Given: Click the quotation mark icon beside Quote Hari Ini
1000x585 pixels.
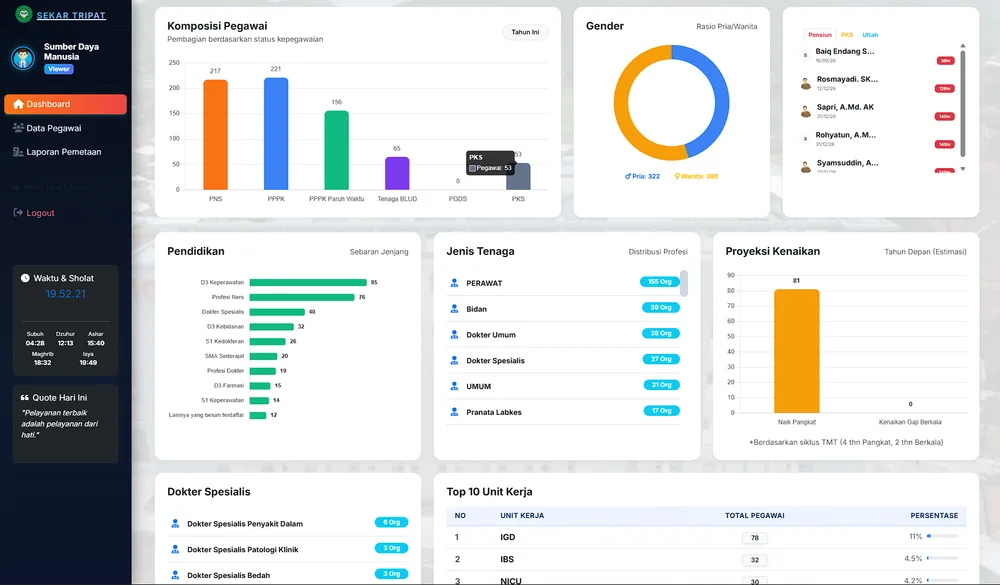Looking at the screenshot, I should point(24,397).
